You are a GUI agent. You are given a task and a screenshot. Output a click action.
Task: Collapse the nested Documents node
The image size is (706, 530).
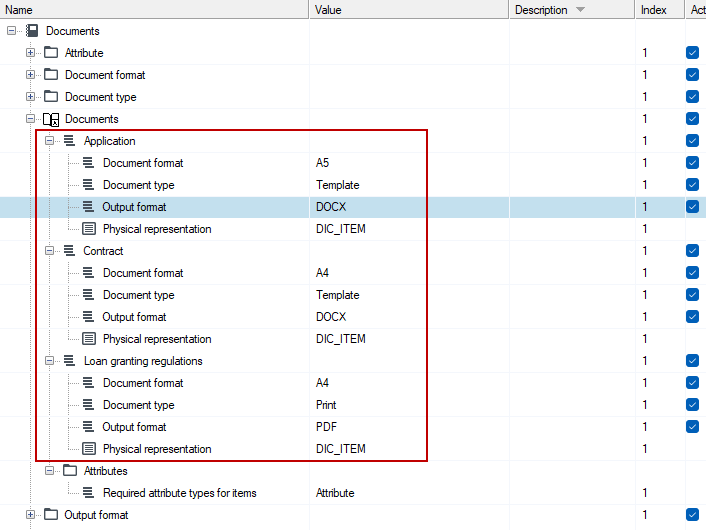point(30,119)
